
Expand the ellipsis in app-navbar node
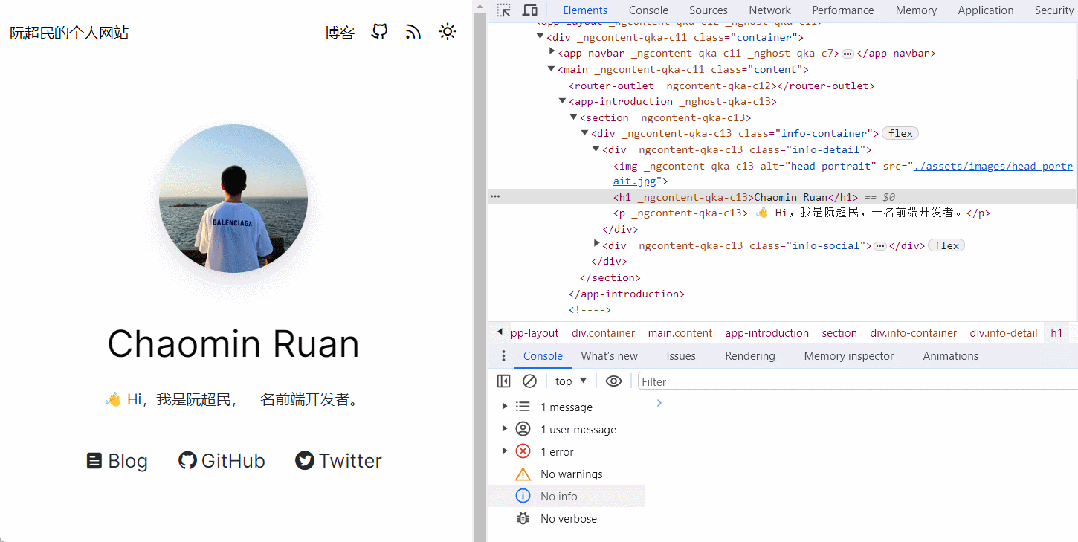(848, 54)
